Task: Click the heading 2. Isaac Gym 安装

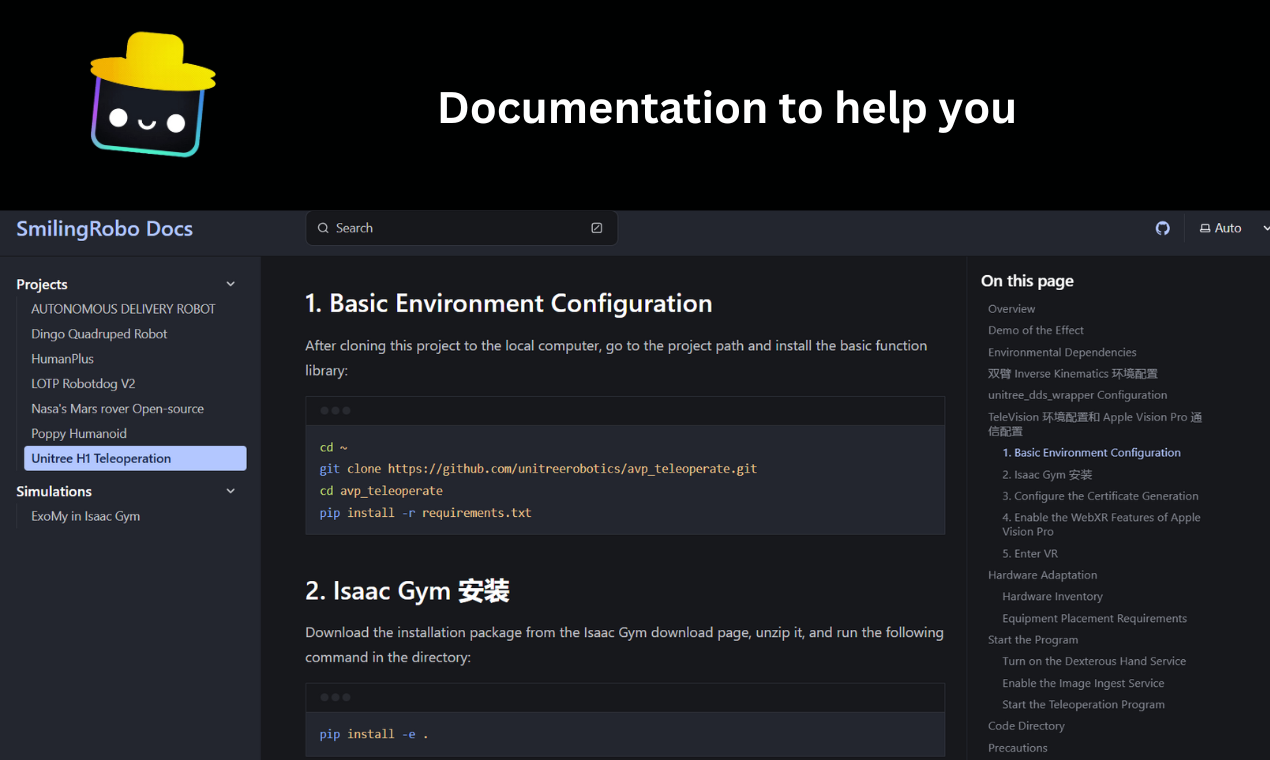Action: tap(407, 591)
